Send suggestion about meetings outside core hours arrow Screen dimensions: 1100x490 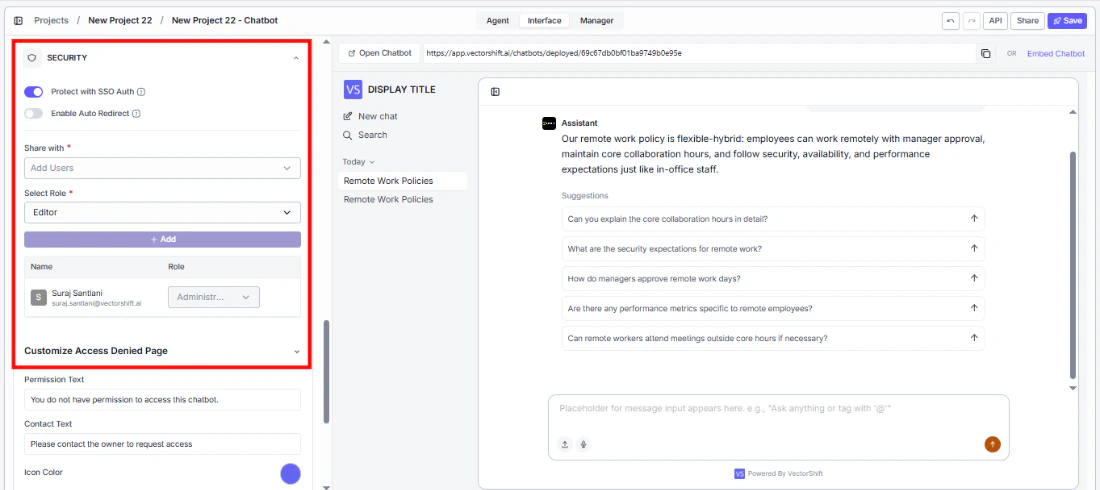(x=974, y=338)
